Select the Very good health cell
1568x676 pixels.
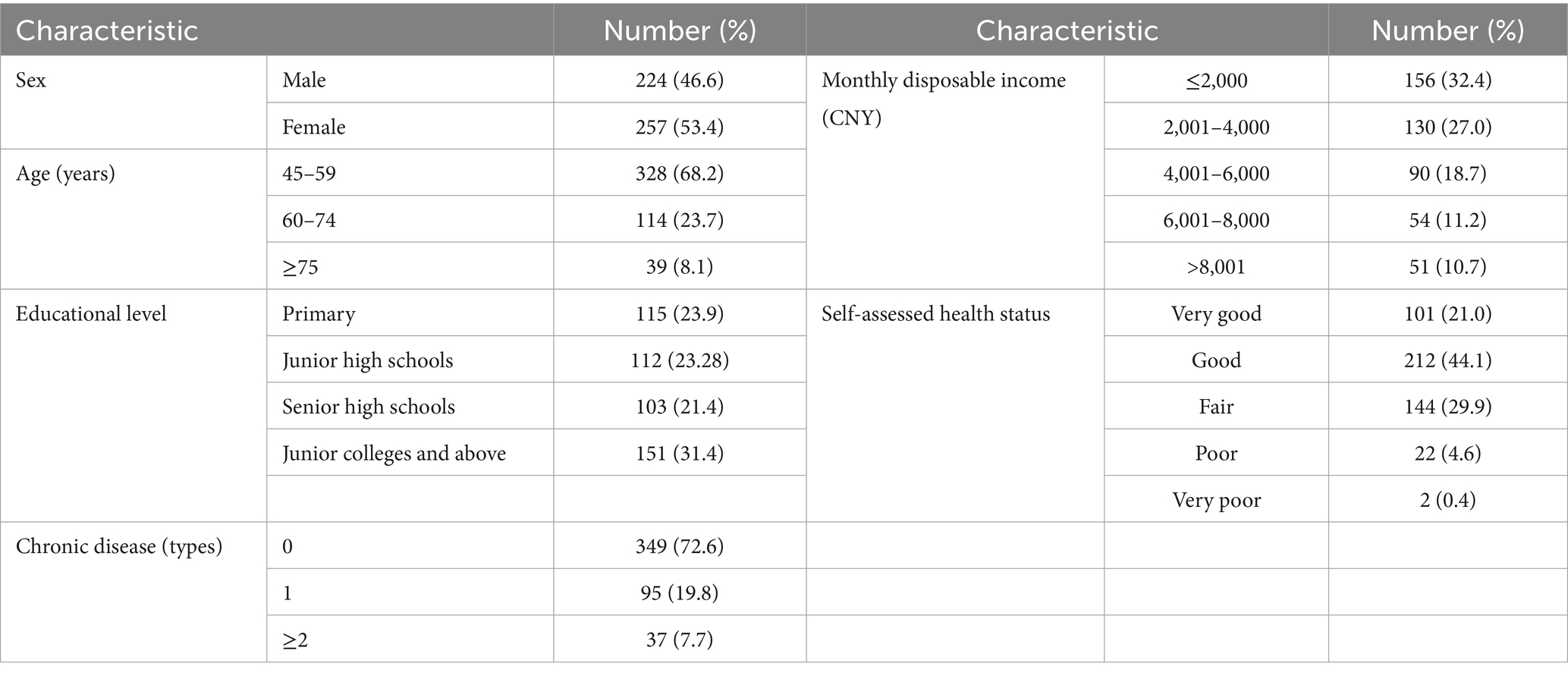coord(1216,314)
